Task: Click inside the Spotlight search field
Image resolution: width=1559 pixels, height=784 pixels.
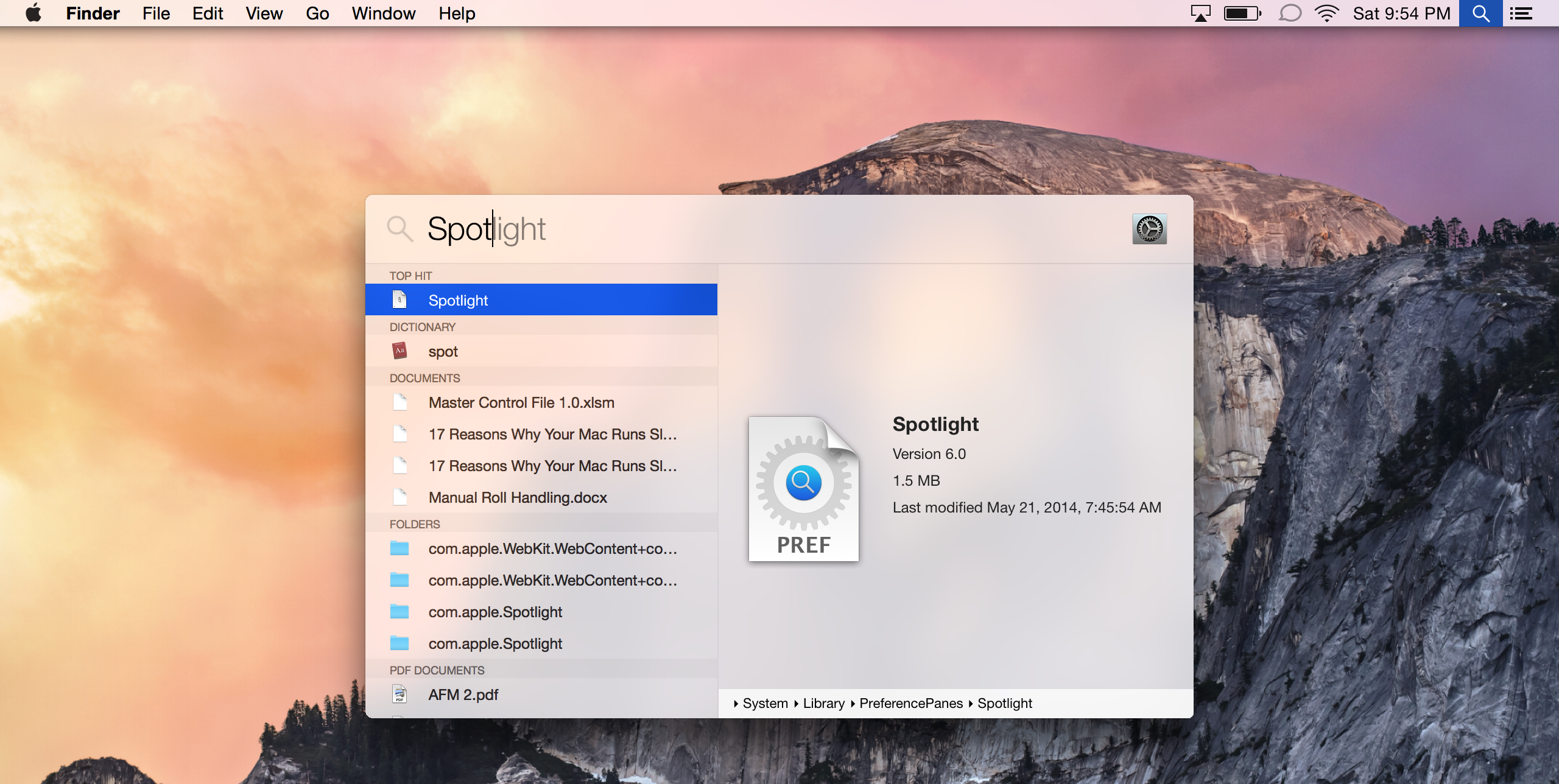Action: coord(773,229)
